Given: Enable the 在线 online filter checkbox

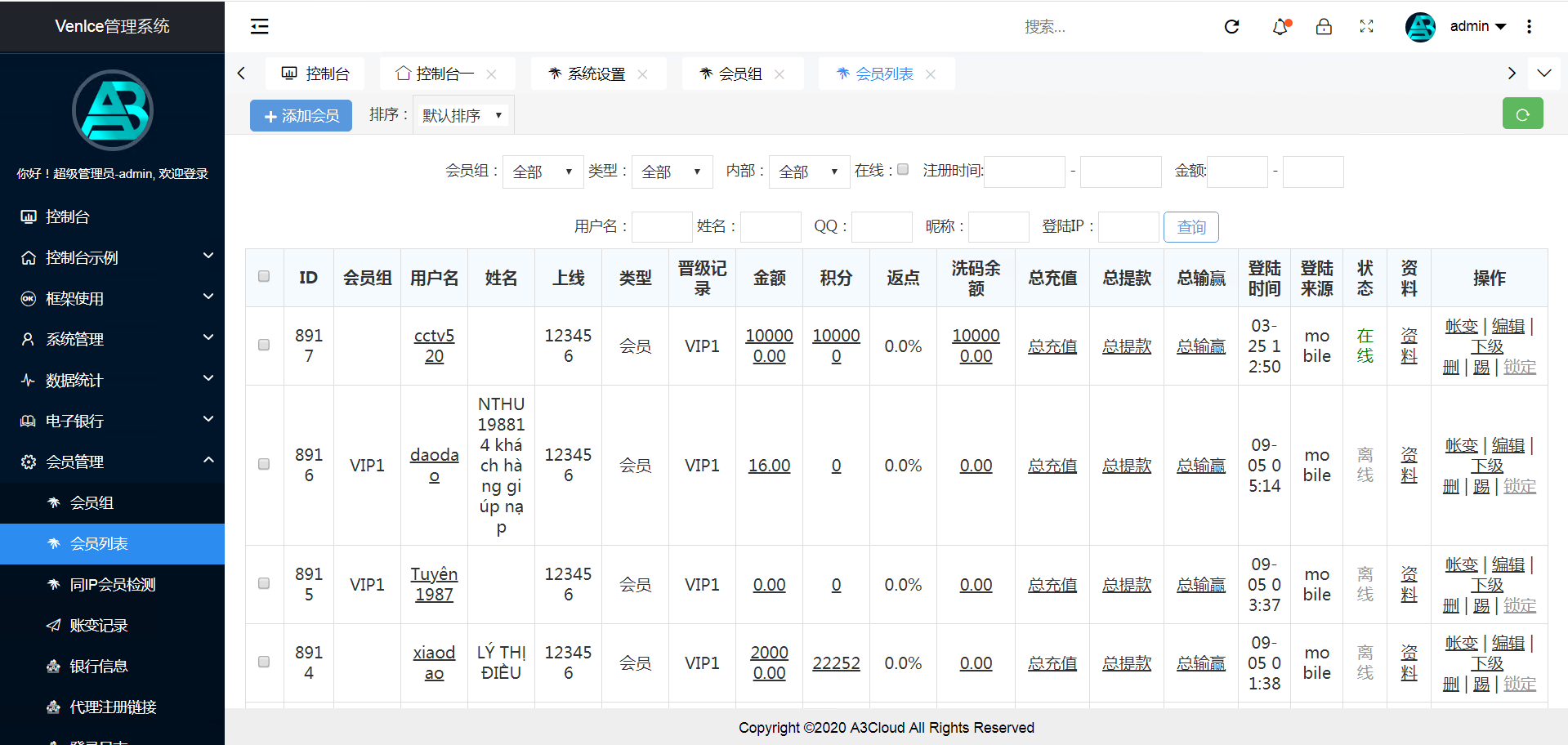Looking at the screenshot, I should tap(903, 170).
